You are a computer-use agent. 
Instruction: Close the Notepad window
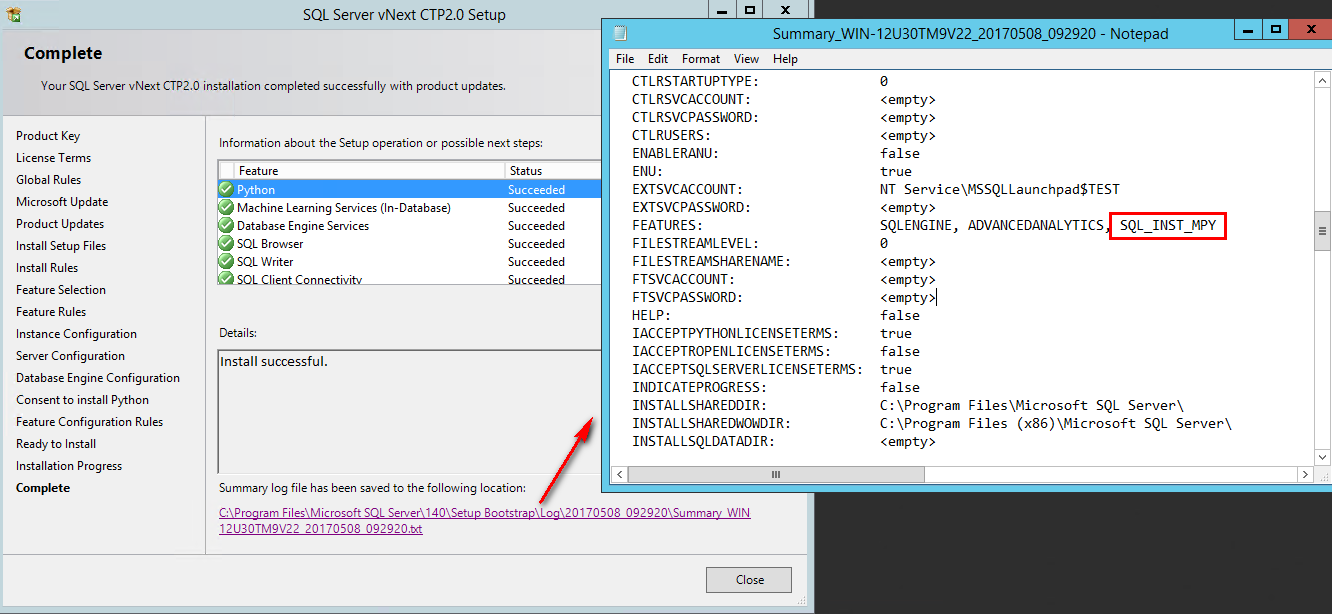pos(1309,30)
